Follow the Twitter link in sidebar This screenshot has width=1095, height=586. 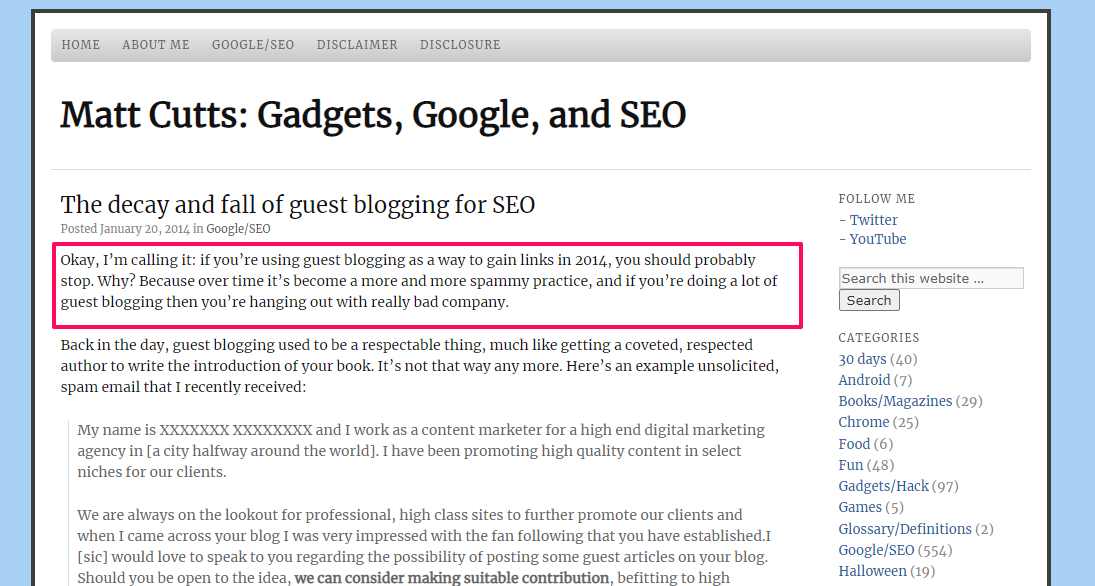[x=873, y=220]
